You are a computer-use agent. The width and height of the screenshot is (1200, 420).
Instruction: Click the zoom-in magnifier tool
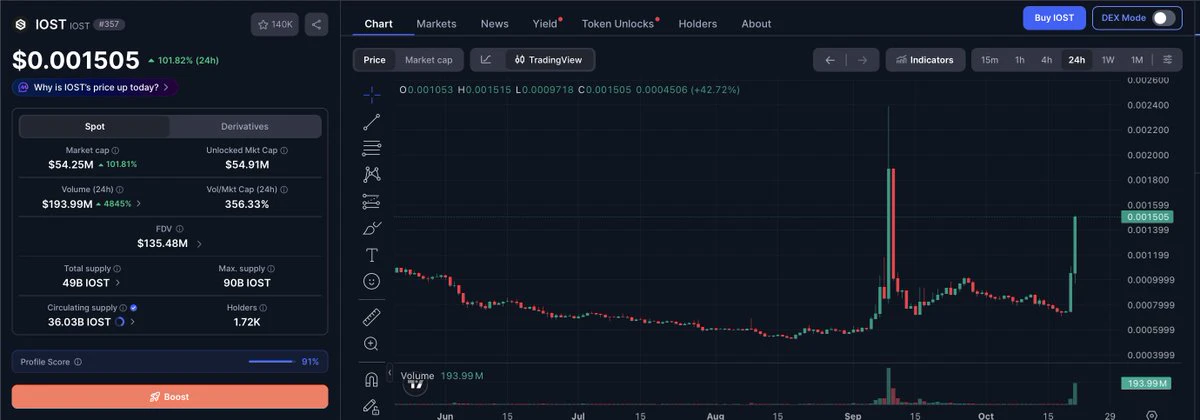pos(371,343)
